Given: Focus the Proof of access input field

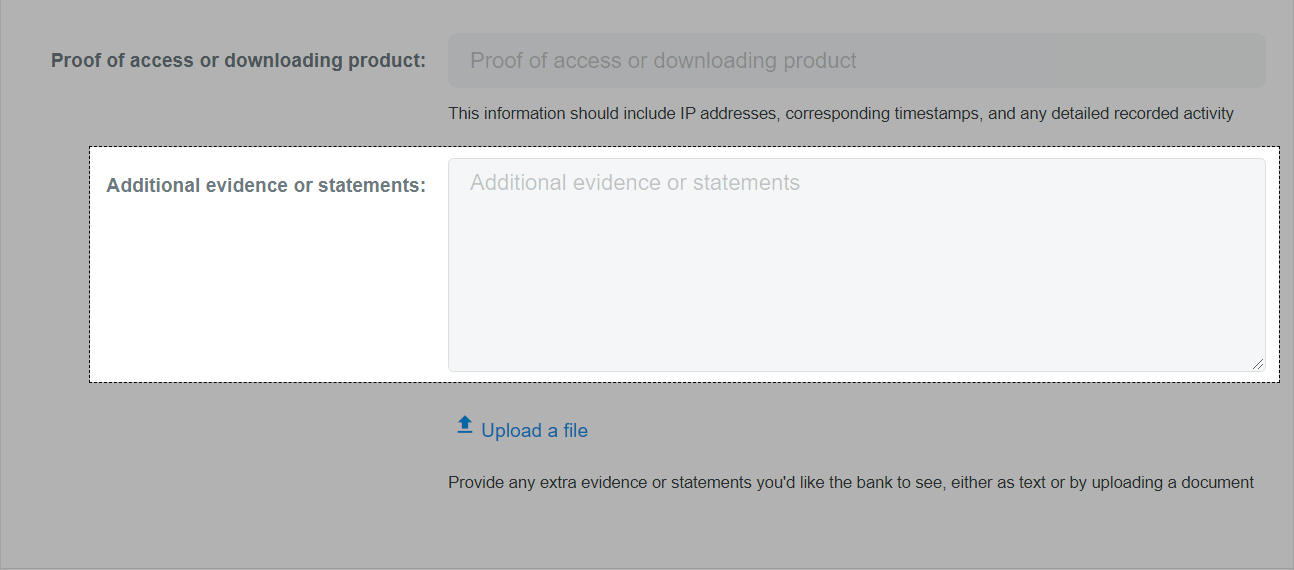Looking at the screenshot, I should click(857, 61).
